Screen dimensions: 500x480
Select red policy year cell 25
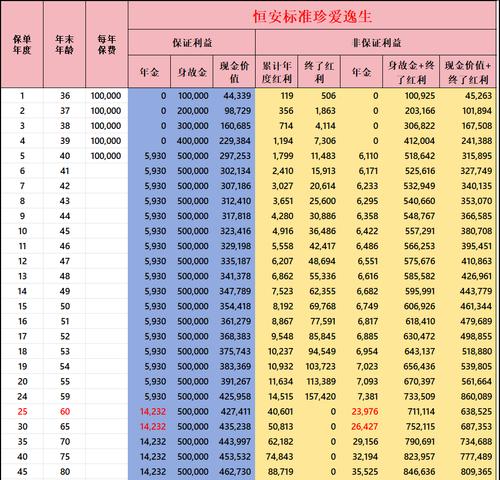pos(22,411)
